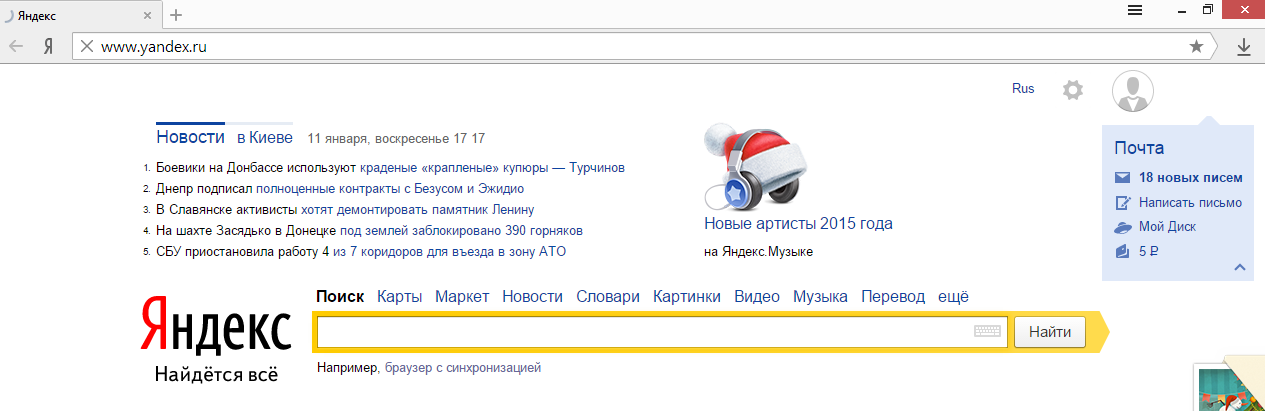1265x411 pixels.
Task: Open settings gear icon on Yandex page
Action: coord(1073,90)
